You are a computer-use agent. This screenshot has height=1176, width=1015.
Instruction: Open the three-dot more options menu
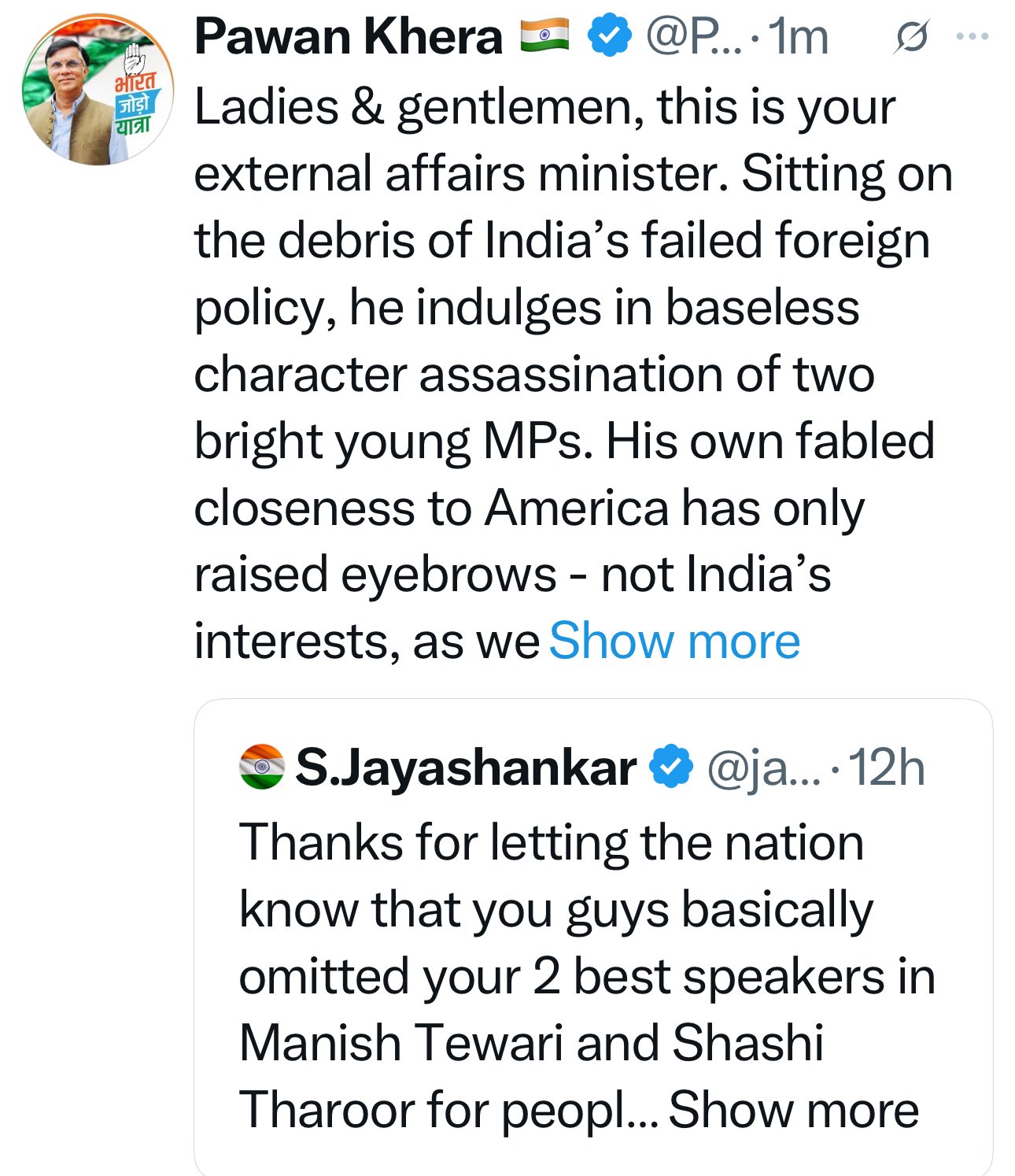972,36
